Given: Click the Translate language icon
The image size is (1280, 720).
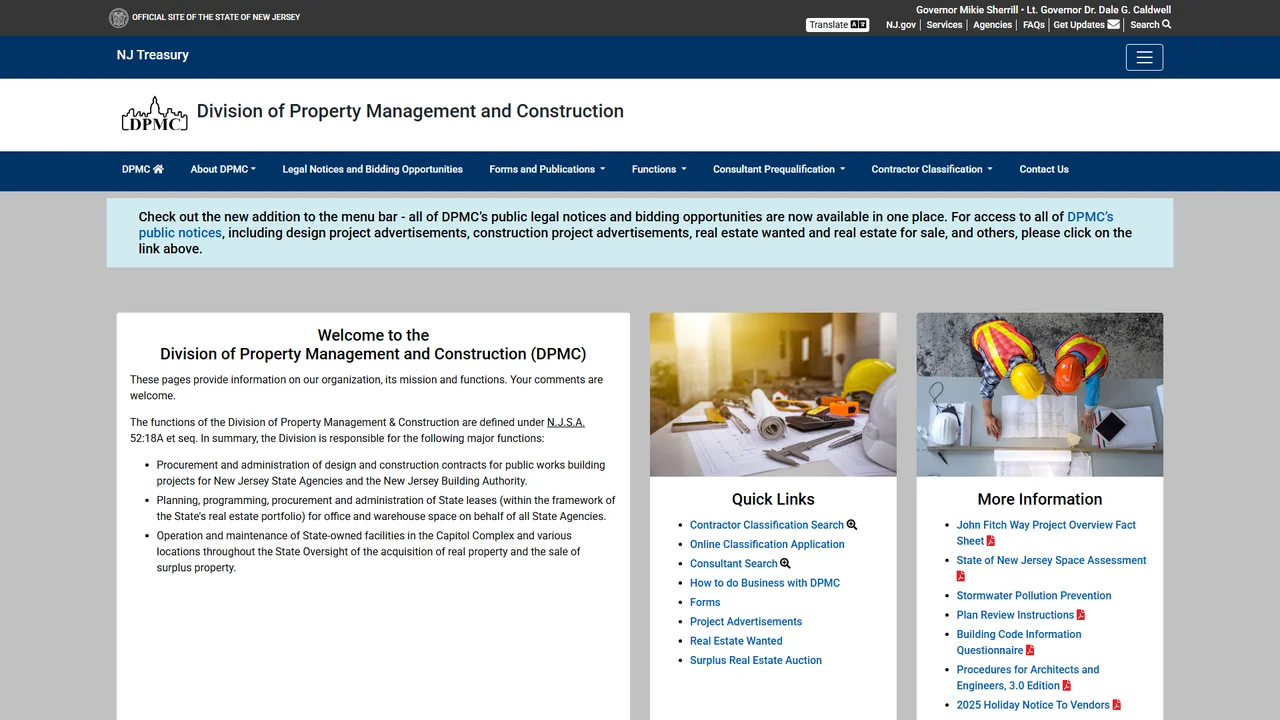Looking at the screenshot, I should click(x=858, y=25).
